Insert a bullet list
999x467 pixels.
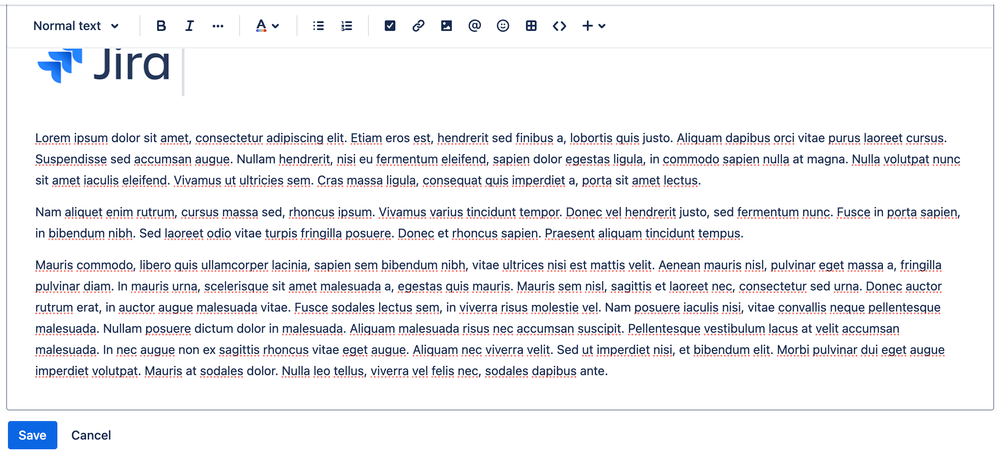point(319,26)
